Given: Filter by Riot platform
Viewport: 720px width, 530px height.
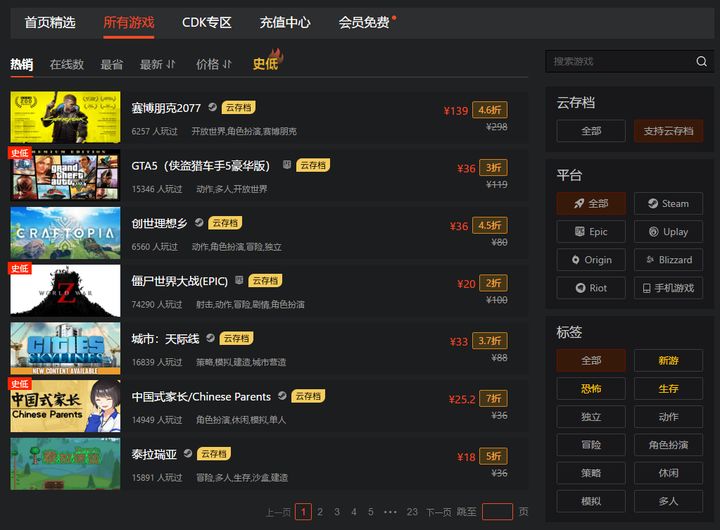Looking at the screenshot, I should tap(591, 288).
